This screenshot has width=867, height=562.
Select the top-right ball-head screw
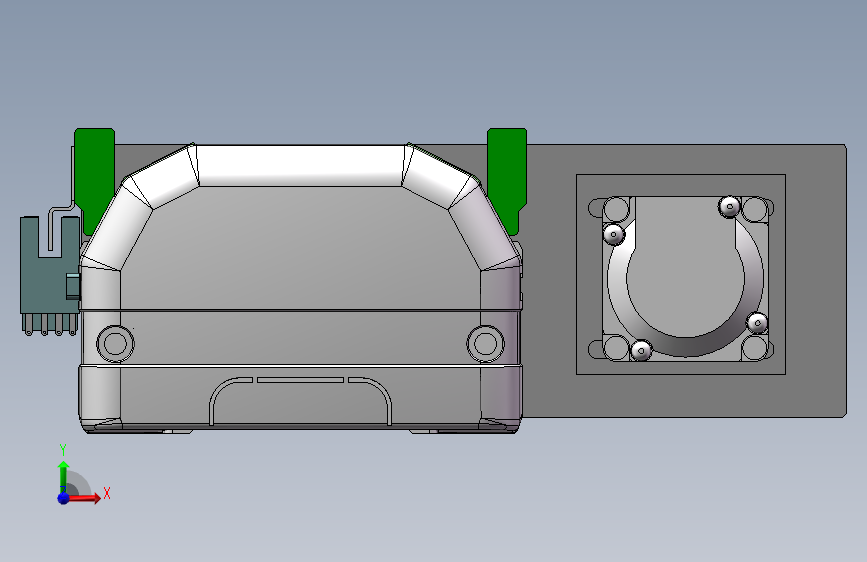(729, 207)
